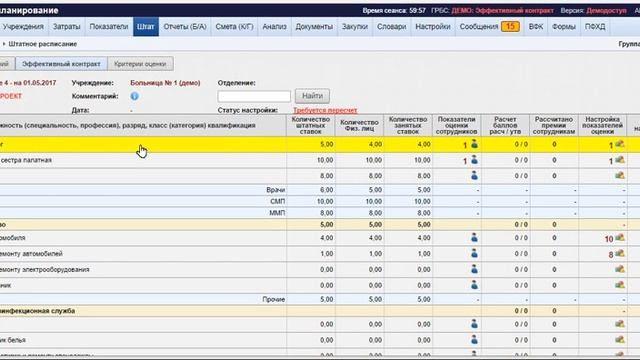Open the Закупки menu

point(355,27)
